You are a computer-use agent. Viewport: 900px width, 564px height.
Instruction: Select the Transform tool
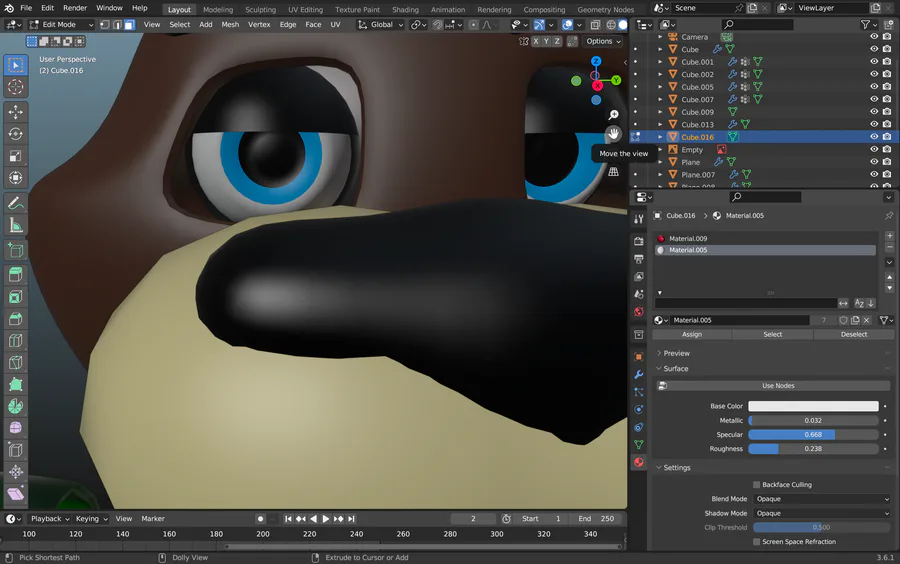(x=15, y=177)
